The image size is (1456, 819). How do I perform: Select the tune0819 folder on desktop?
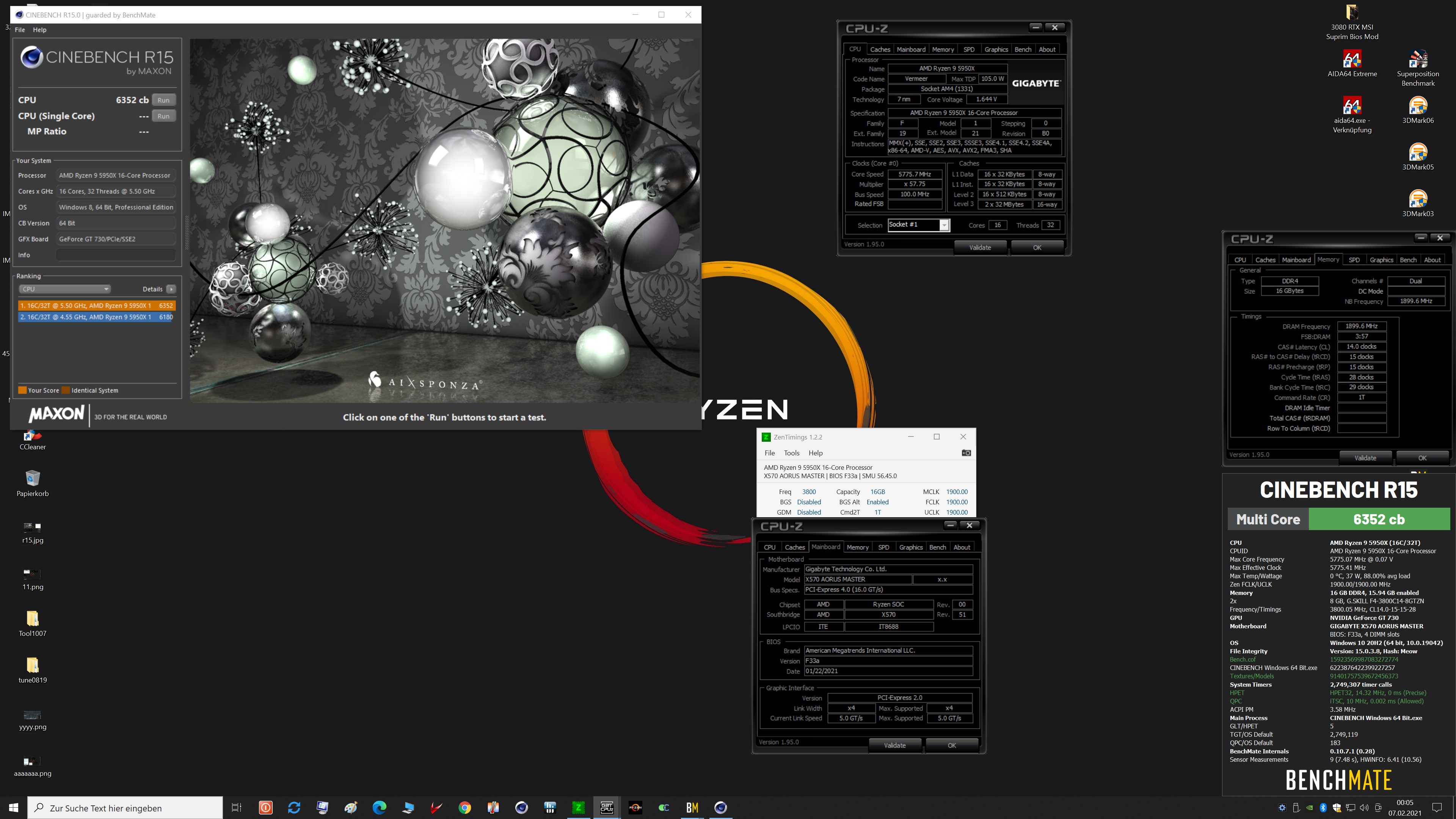tap(33, 670)
